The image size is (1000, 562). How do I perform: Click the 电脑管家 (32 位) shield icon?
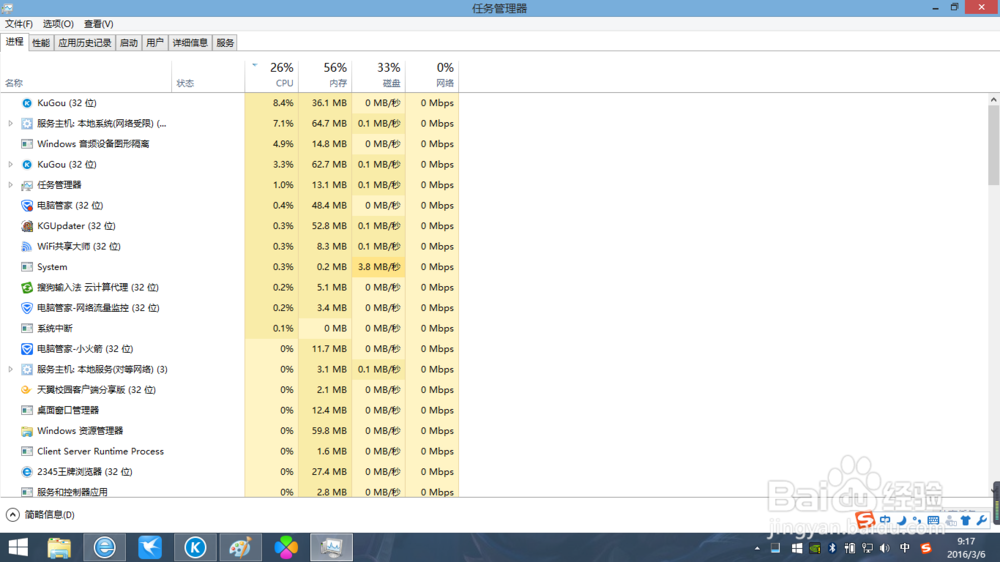click(27, 205)
